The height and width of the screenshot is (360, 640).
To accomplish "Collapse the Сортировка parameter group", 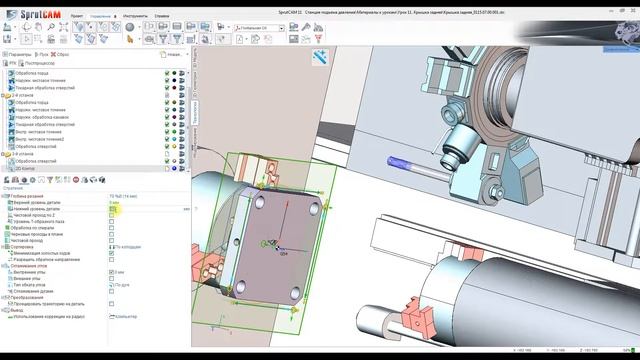I will 3,247.
